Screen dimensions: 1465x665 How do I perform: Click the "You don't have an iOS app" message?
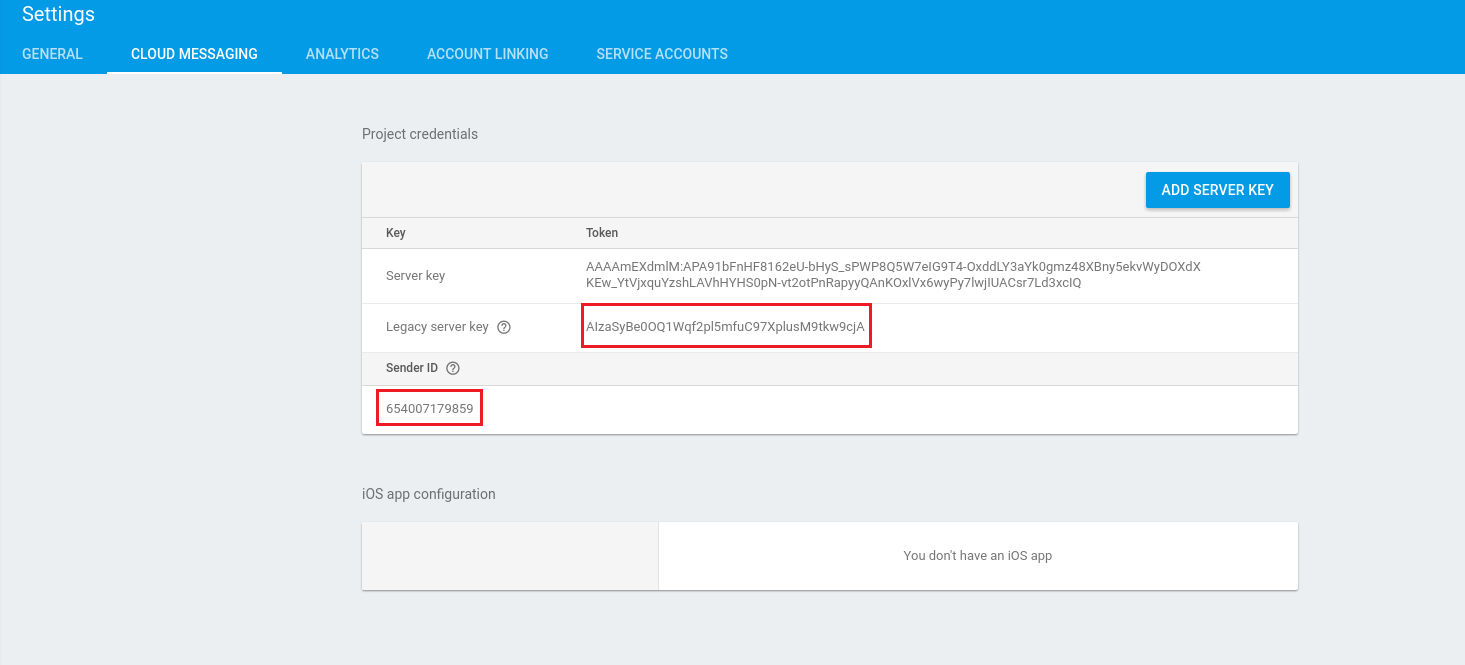coord(977,556)
